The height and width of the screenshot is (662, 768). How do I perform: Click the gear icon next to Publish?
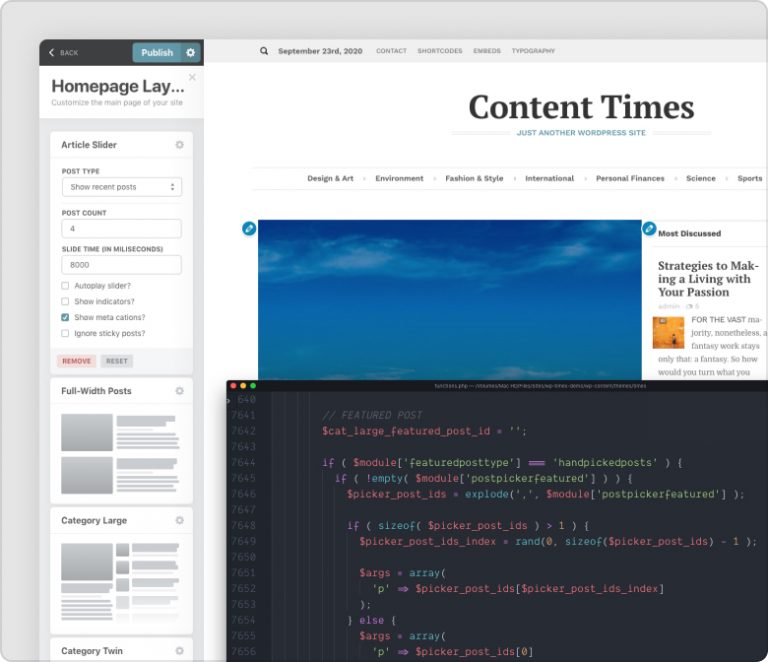(191, 53)
